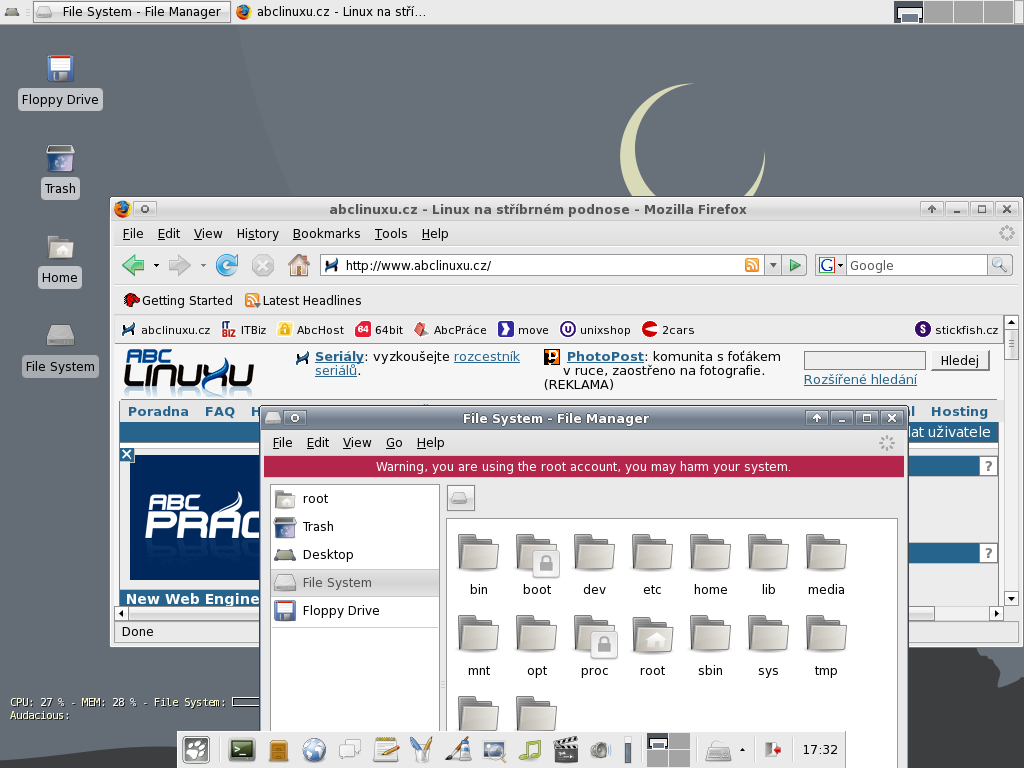This screenshot has width=1024, height=768.
Task: Select Floppy Drive in File Manager sidebar
Action: [355, 611]
